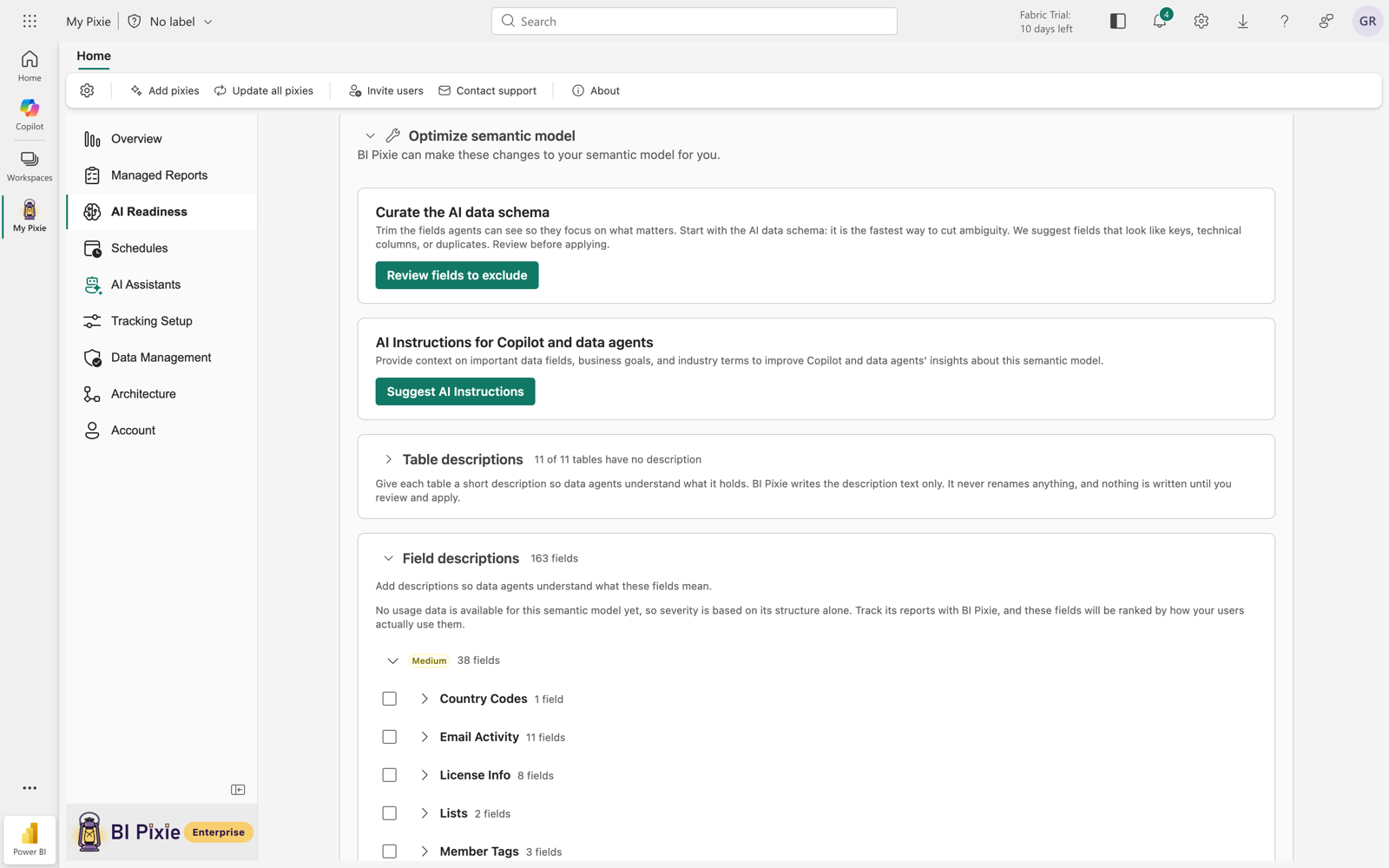
Task: Select the Home tab
Action: pos(94,56)
